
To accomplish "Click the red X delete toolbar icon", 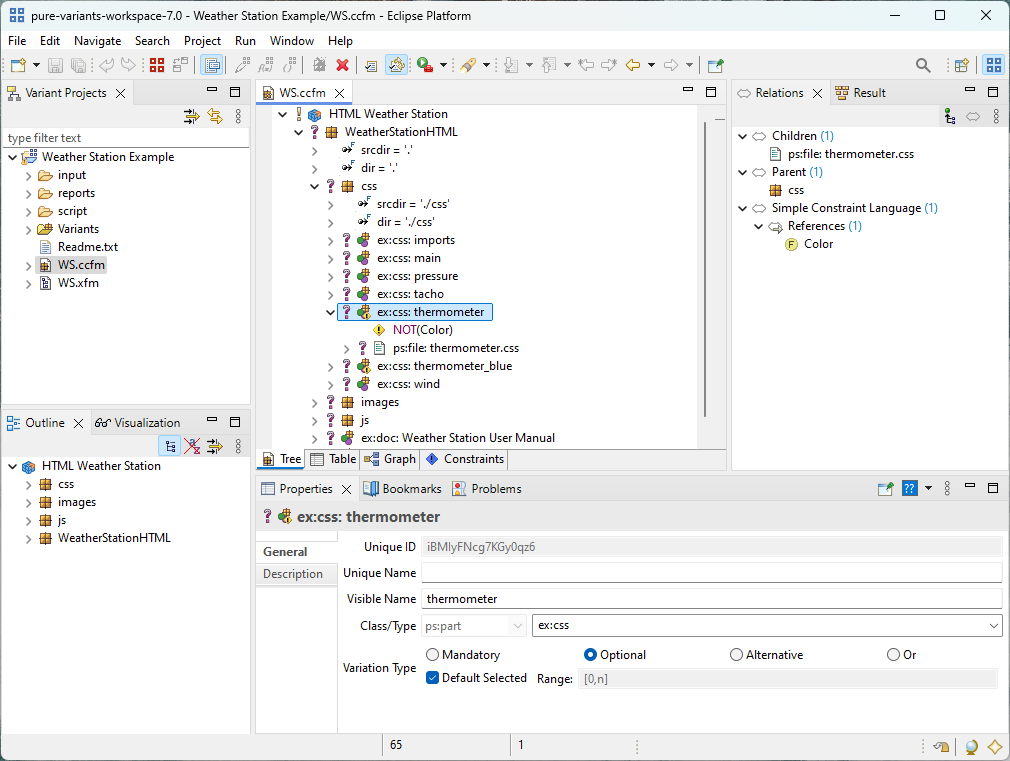I will pyautogui.click(x=342, y=65).
